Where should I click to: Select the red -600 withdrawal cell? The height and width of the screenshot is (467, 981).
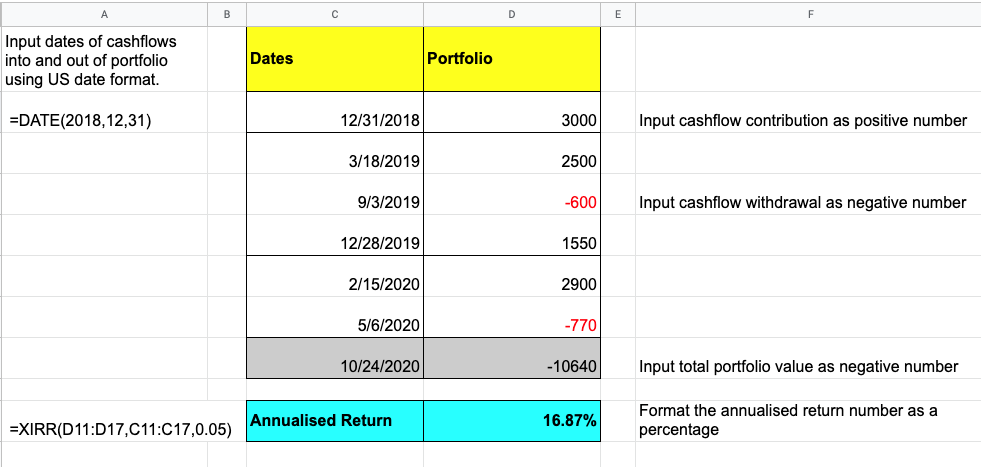point(512,203)
